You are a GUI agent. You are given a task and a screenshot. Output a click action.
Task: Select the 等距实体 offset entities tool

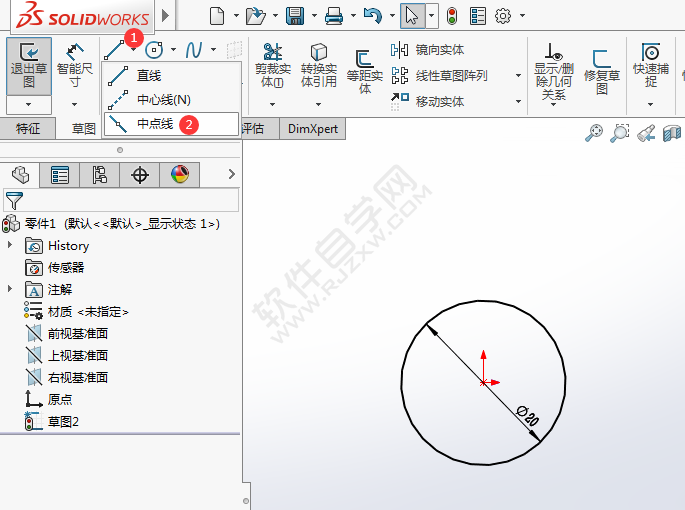click(364, 72)
